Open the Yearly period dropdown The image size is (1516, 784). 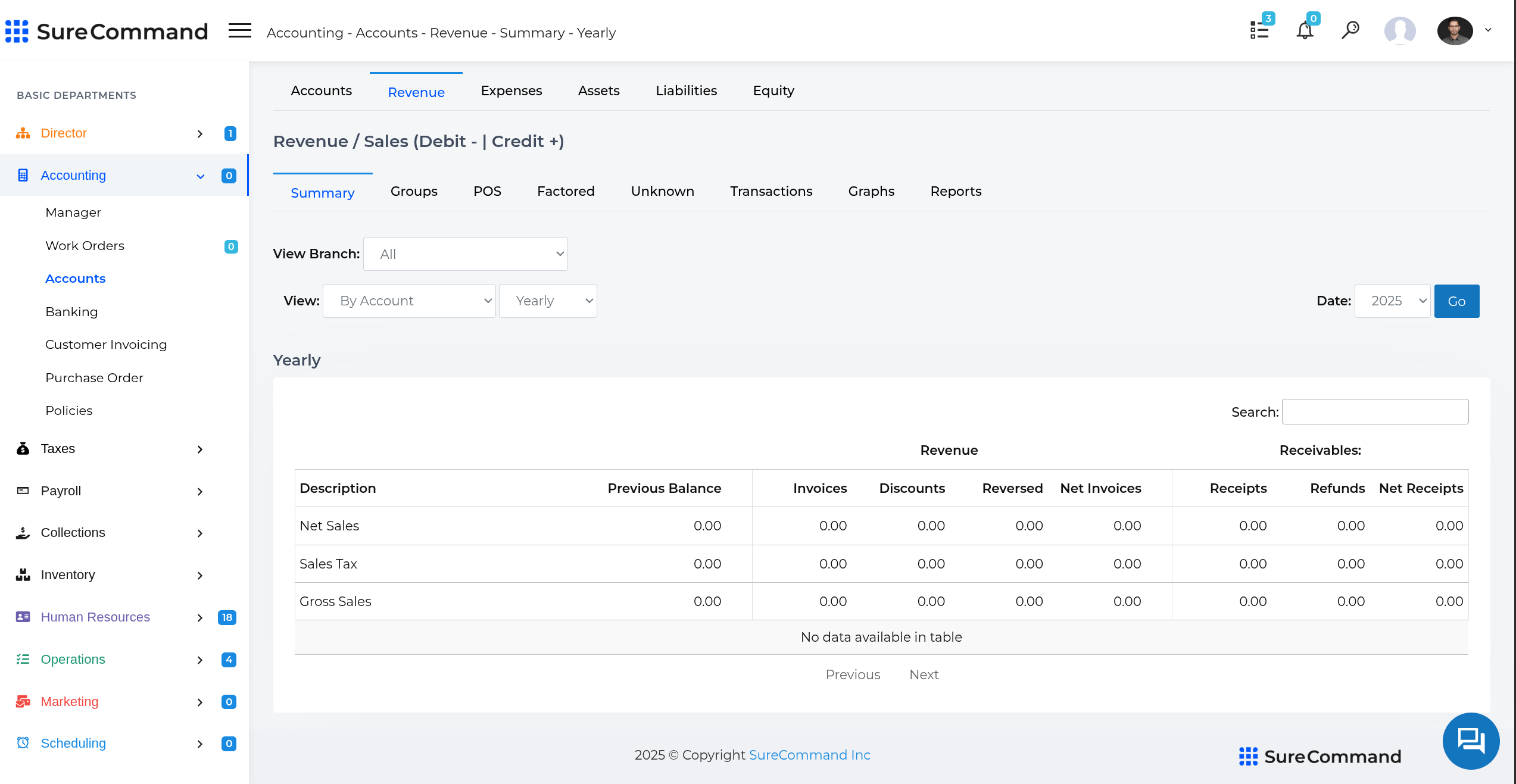pos(548,301)
